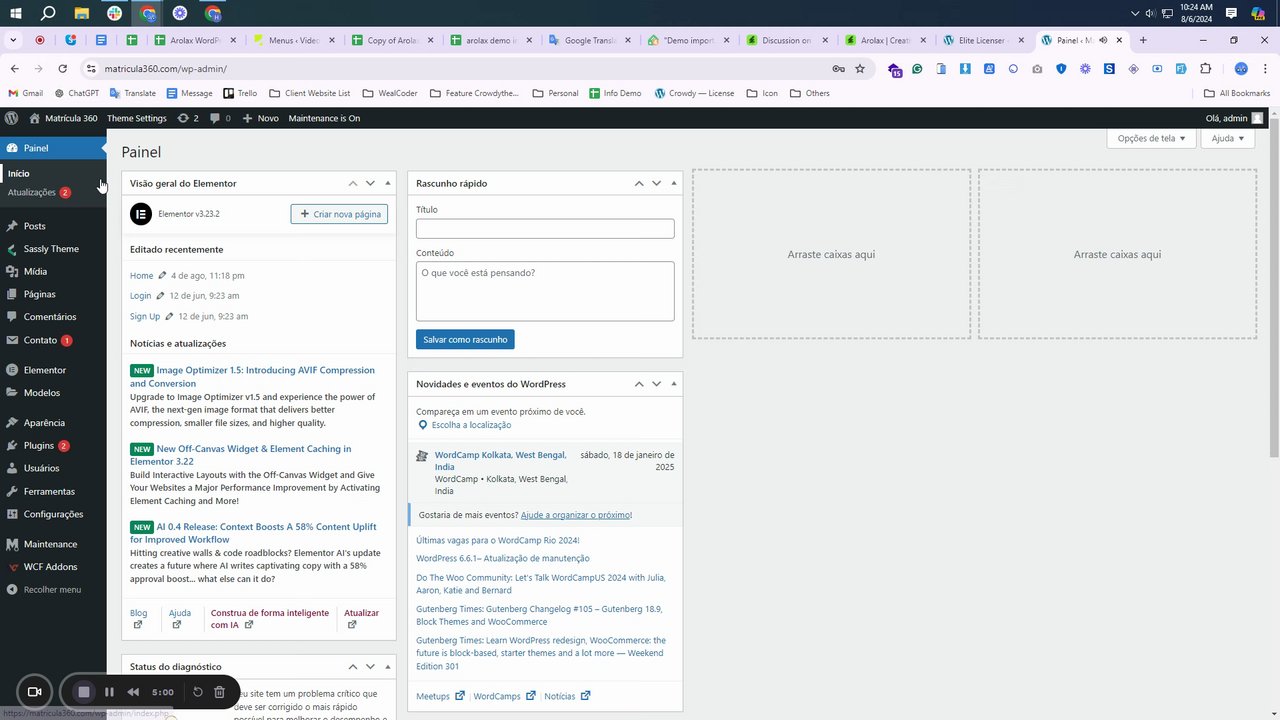Expand the Opções de tela dropdown
The height and width of the screenshot is (720, 1280).
[1151, 138]
